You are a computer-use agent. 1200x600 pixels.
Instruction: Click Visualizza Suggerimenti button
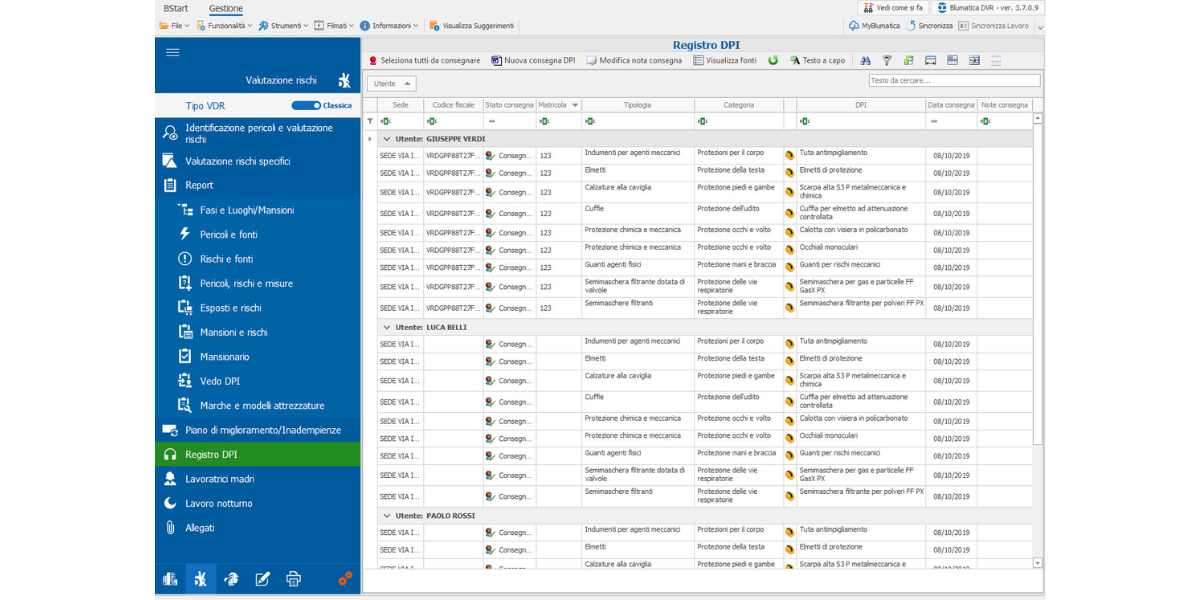(x=471, y=26)
